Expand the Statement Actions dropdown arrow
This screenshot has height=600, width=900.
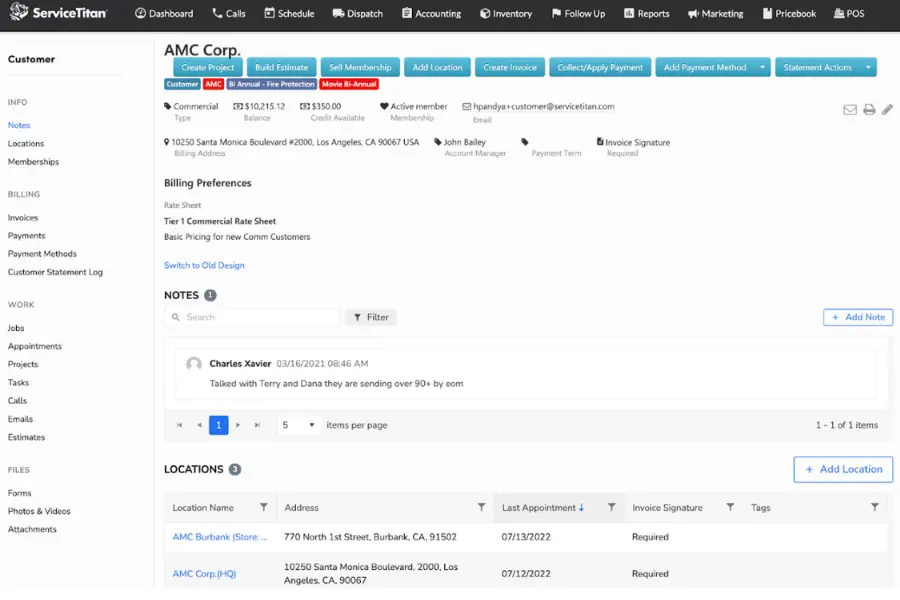[x=868, y=67]
